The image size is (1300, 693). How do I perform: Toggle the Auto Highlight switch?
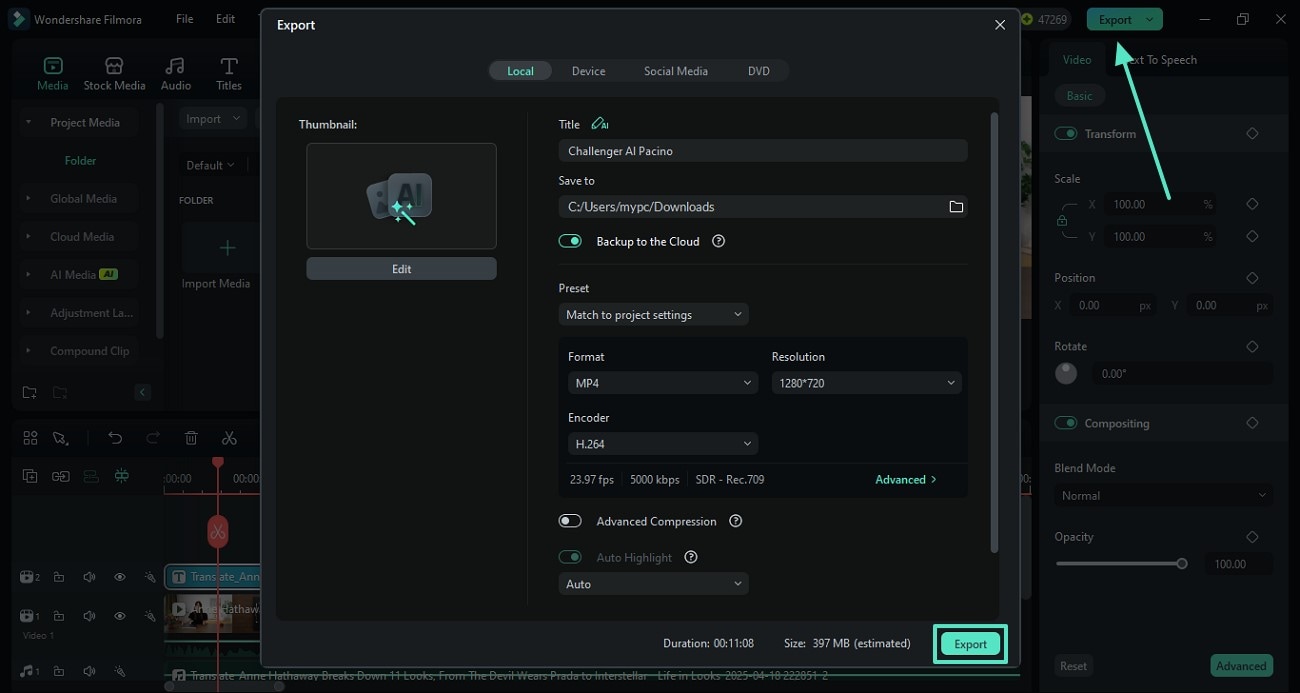[x=570, y=557]
